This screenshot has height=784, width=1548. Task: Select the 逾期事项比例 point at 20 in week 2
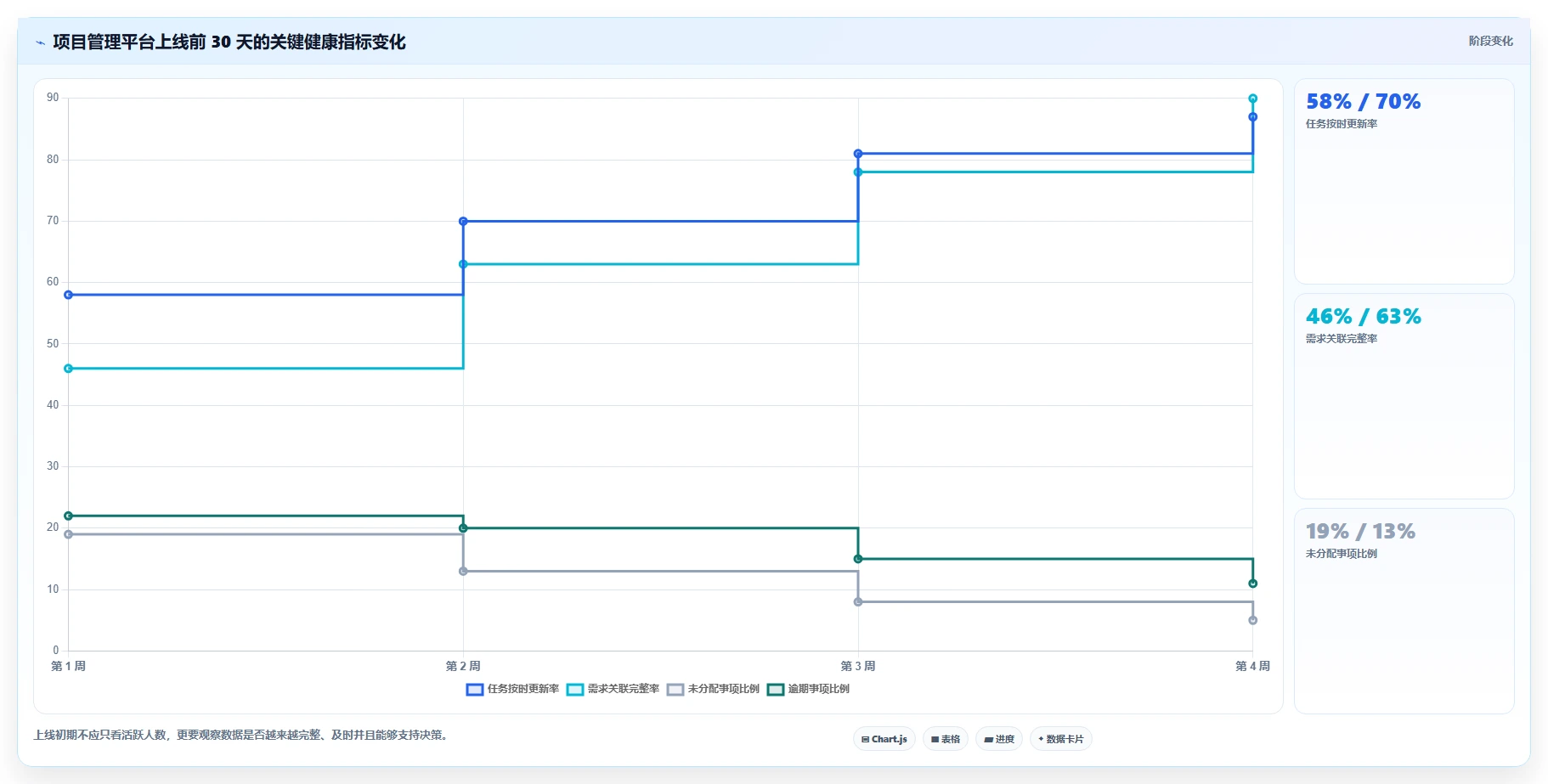[x=463, y=528]
